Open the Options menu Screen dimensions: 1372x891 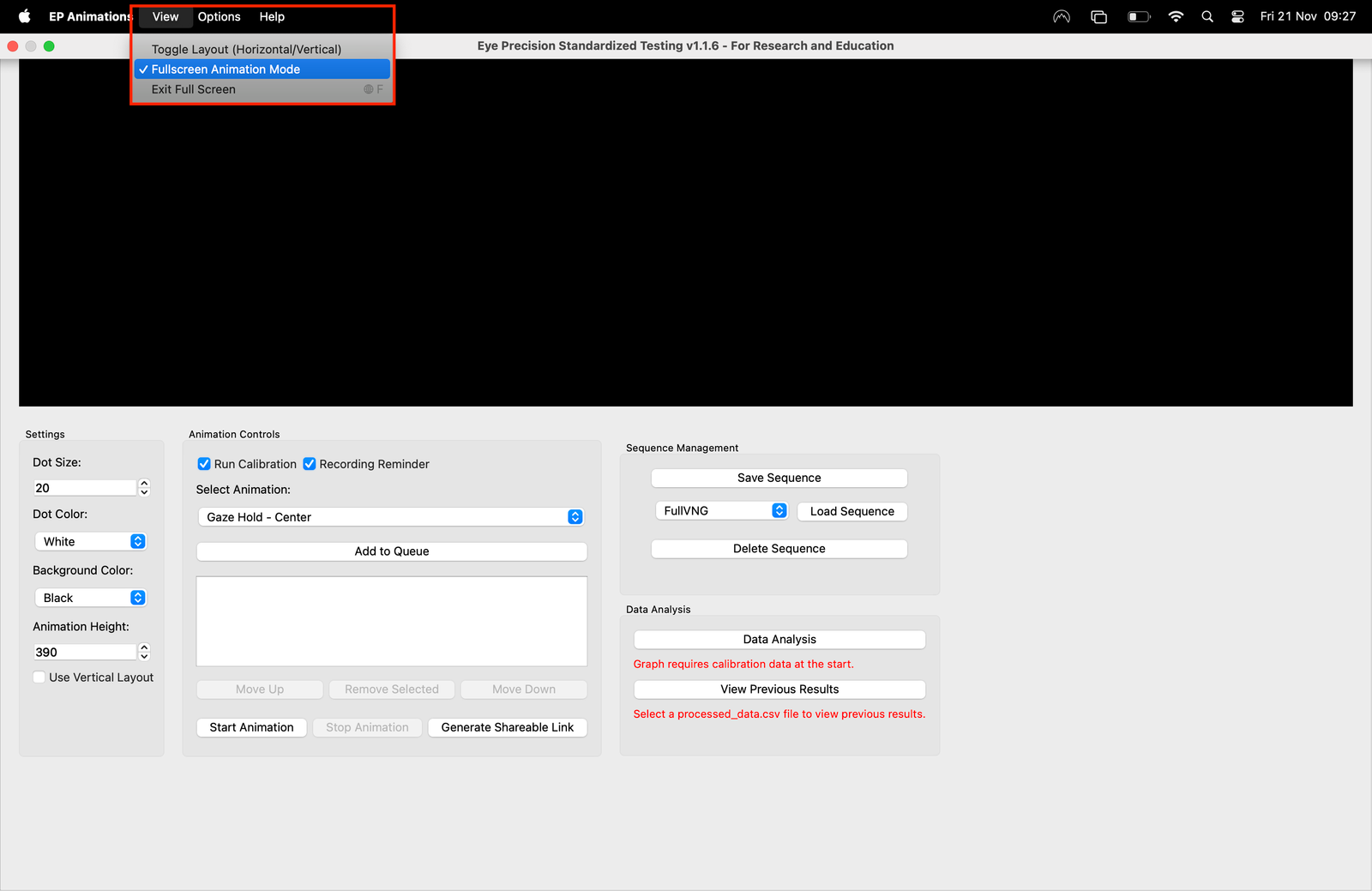219,16
